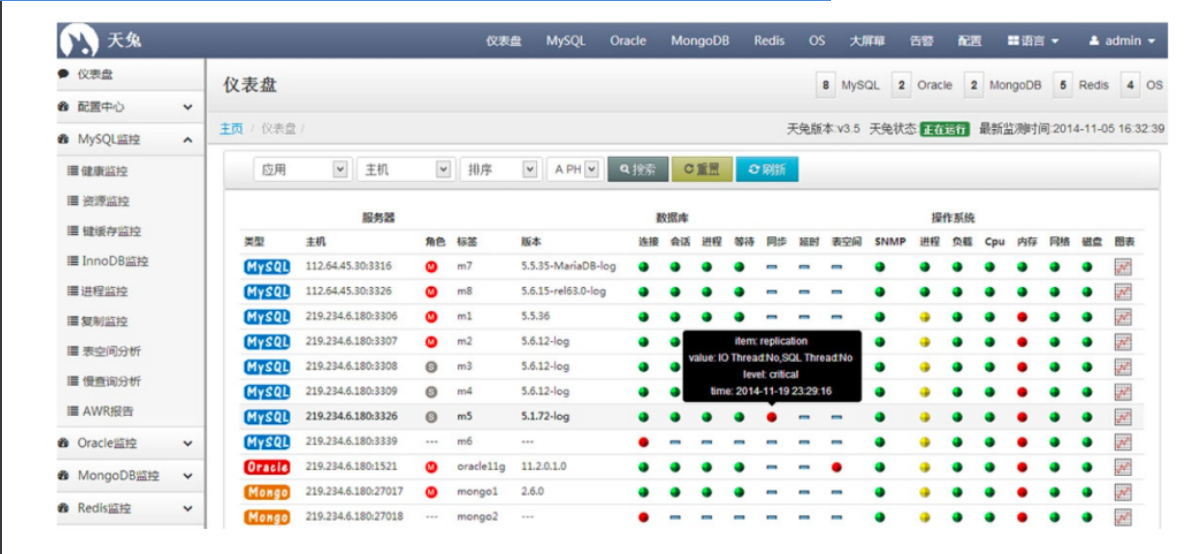Open the 排序 dropdown filter
The image size is (1193, 554).
coord(500,170)
